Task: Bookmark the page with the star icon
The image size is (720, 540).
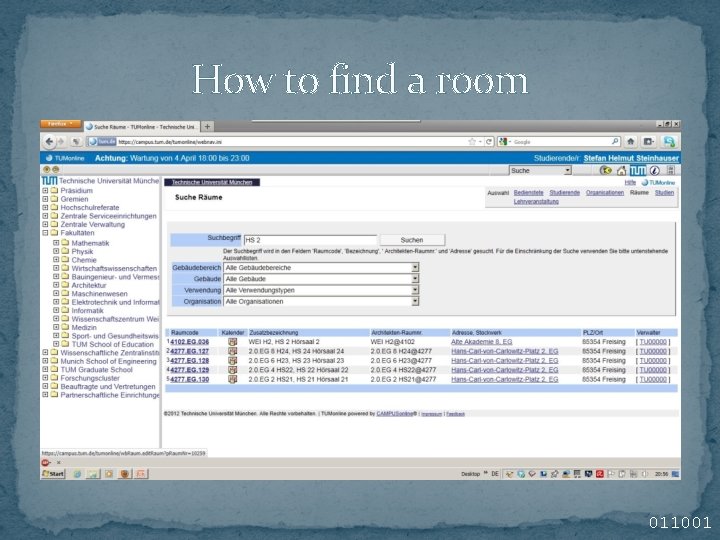Action: 472,142
